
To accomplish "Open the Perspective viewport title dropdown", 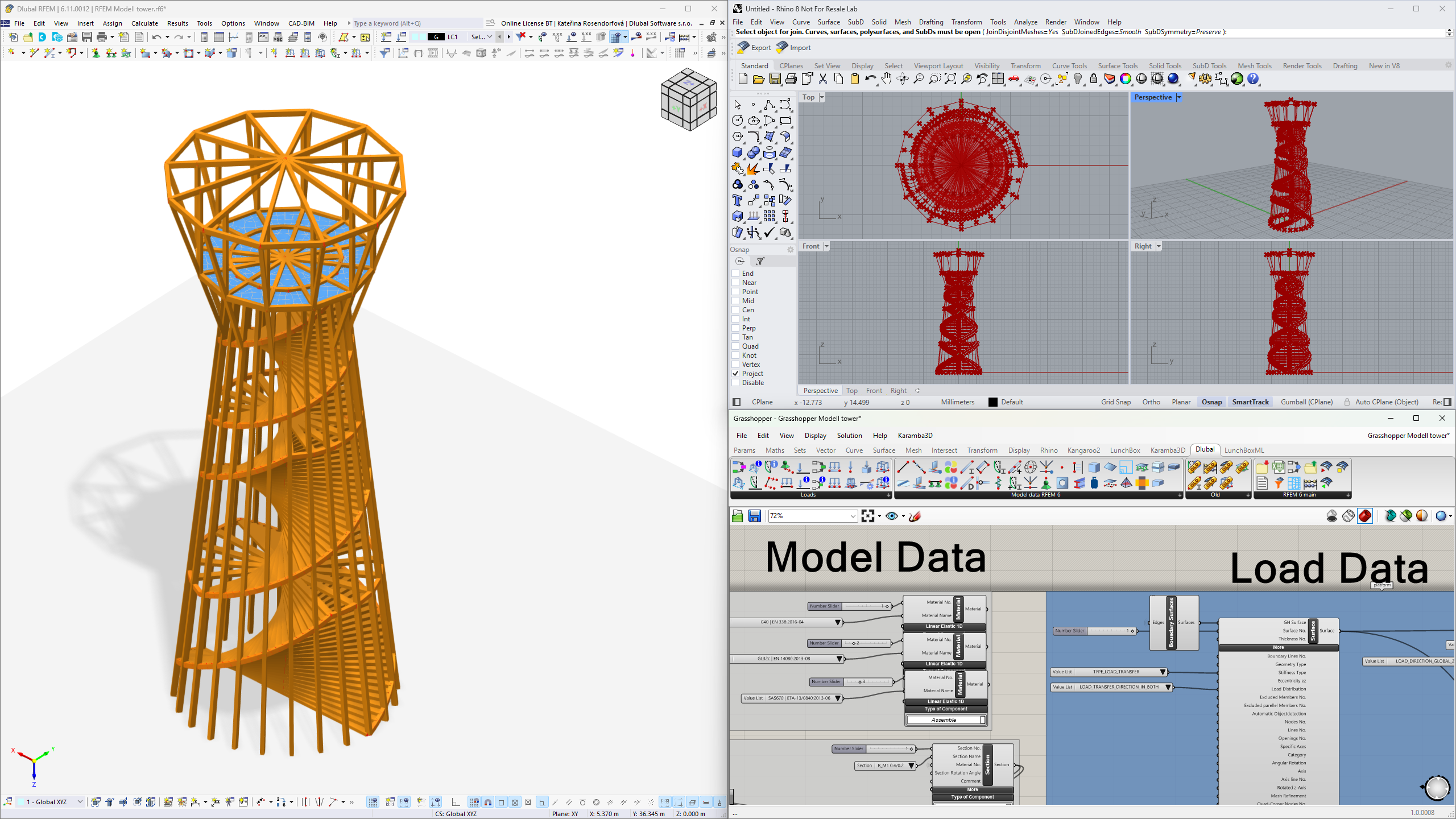I will point(1178,97).
